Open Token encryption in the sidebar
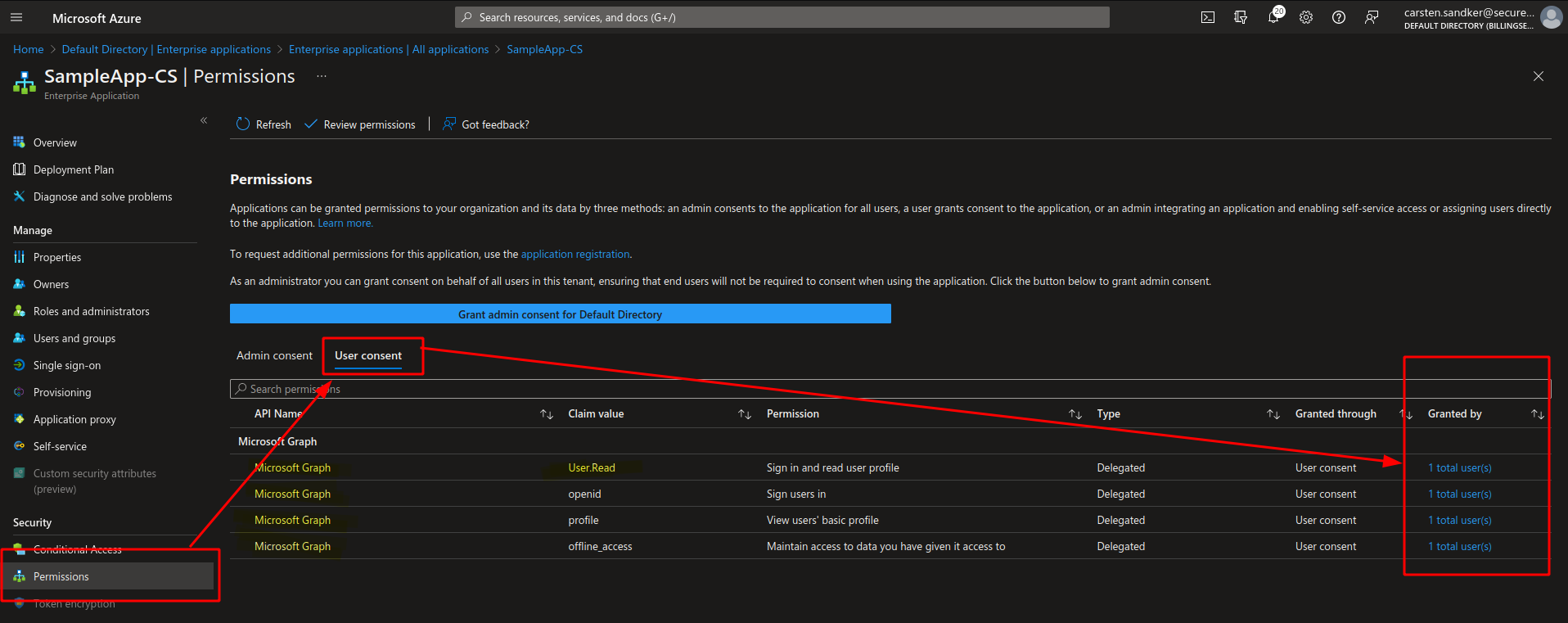This screenshot has height=623, width=1568. 74,603
